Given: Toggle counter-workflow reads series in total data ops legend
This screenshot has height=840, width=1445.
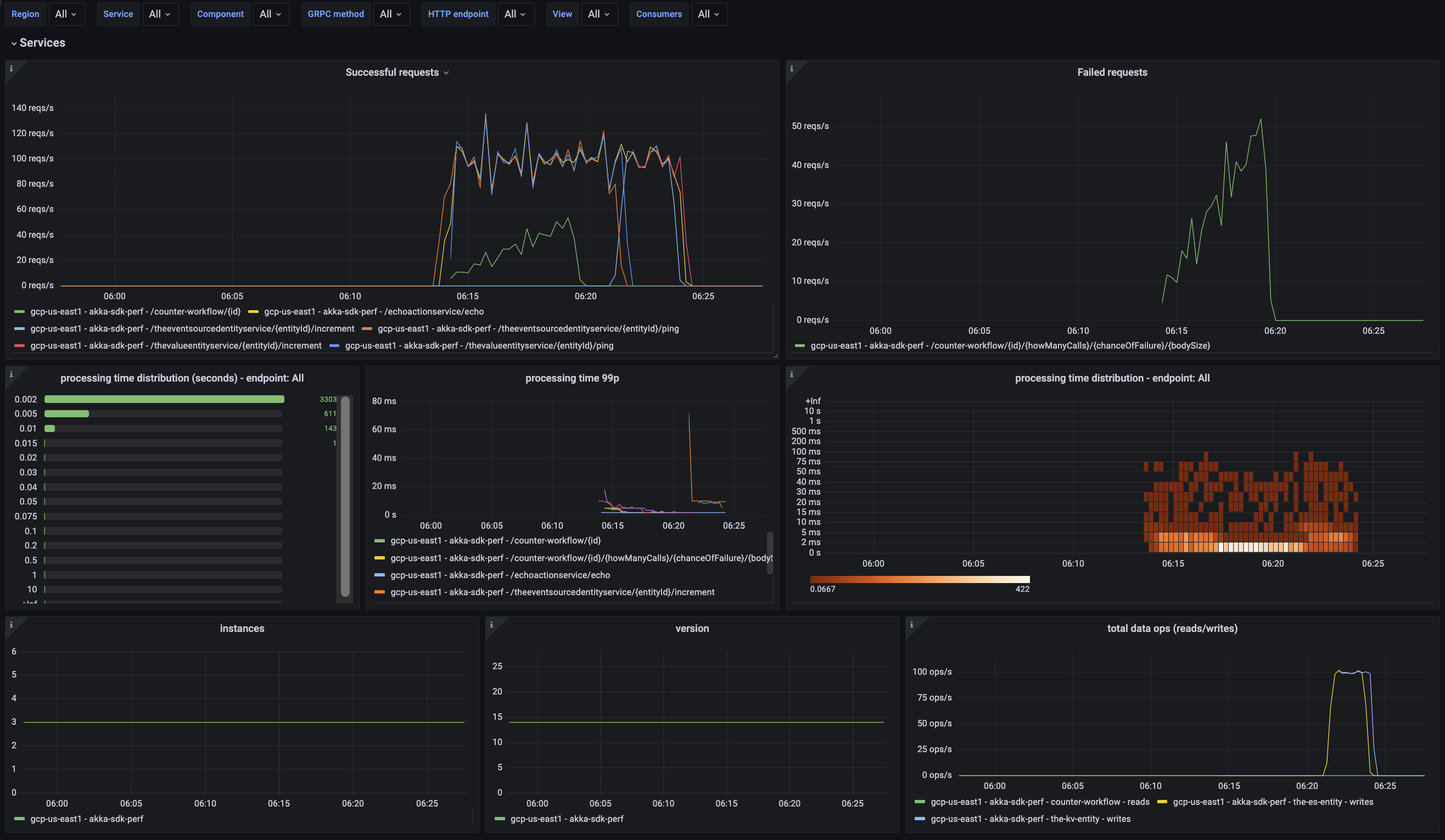Looking at the screenshot, I should (x=1040, y=802).
